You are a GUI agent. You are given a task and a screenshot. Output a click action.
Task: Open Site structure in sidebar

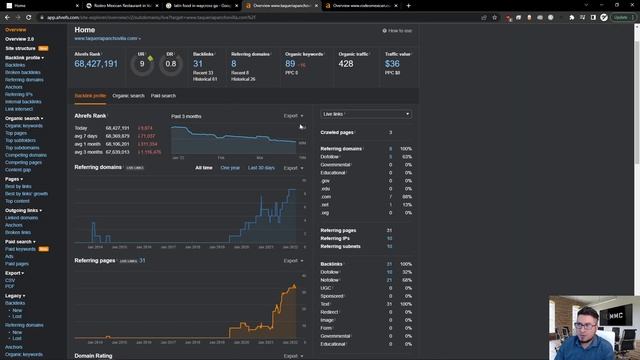tap(20, 49)
